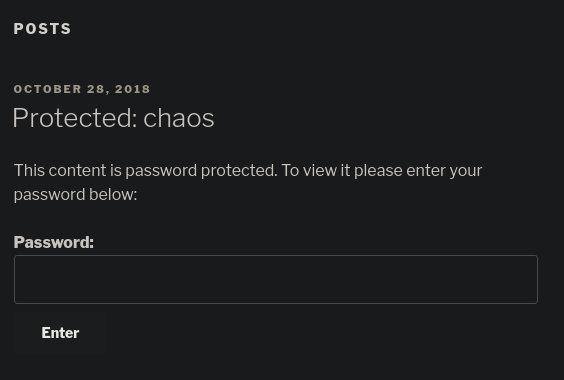The height and width of the screenshot is (380, 564).
Task: Open the October 28, 2018 date link
Action: coord(82,89)
